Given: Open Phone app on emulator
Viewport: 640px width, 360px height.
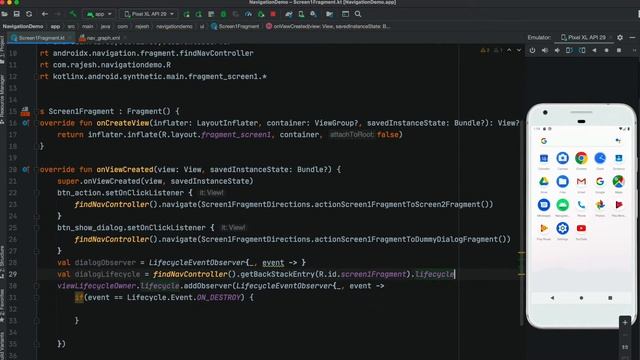Looking at the screenshot, I should pos(581,205).
